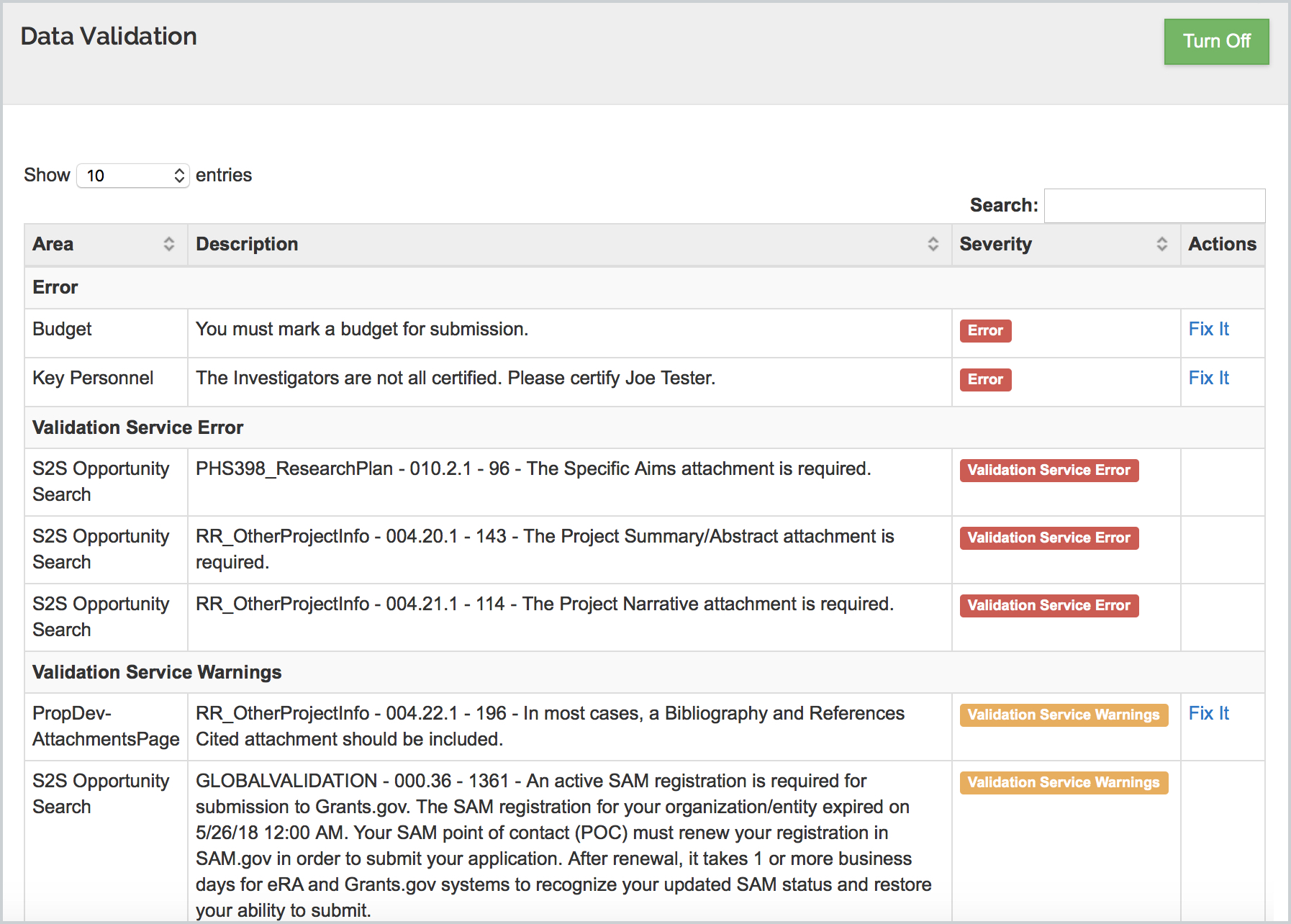
Task: Click the Actions column header
Action: click(1222, 244)
